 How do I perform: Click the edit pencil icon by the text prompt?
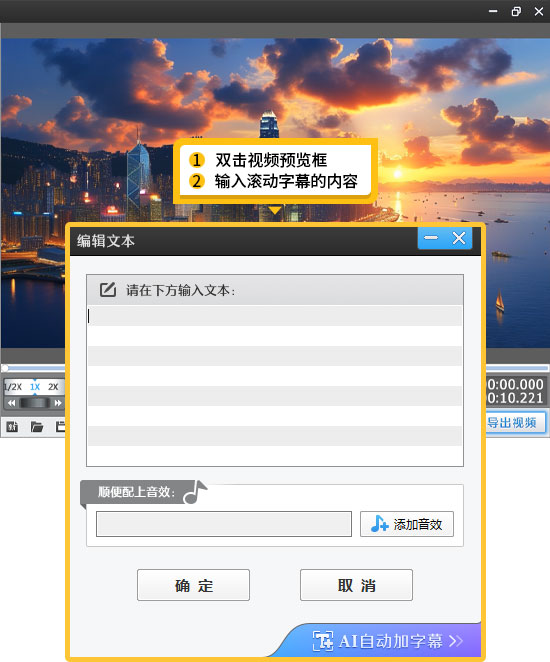tap(108, 290)
